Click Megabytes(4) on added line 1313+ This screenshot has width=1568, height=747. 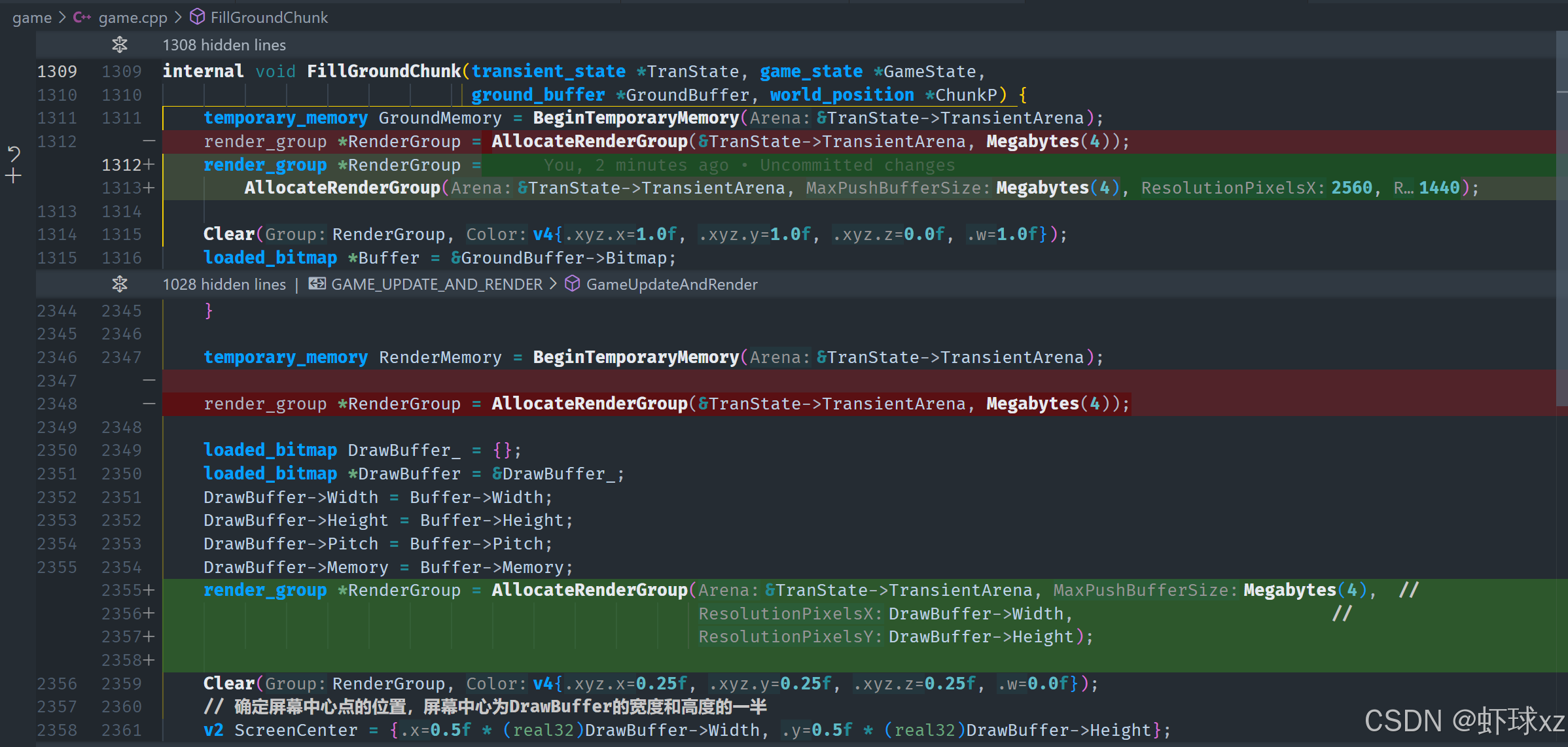click(x=1058, y=188)
